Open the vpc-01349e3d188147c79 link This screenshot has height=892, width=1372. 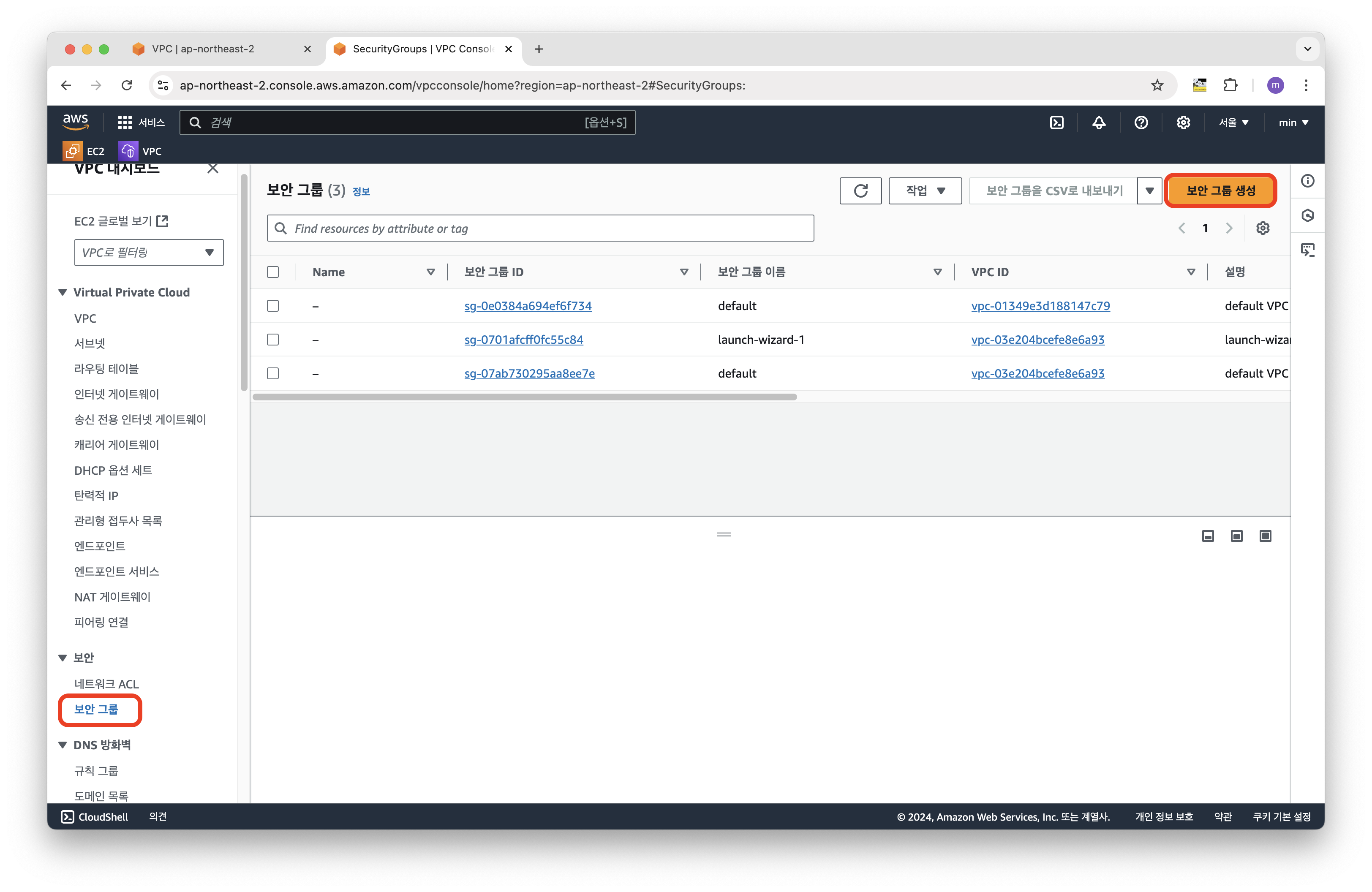click(1040, 306)
